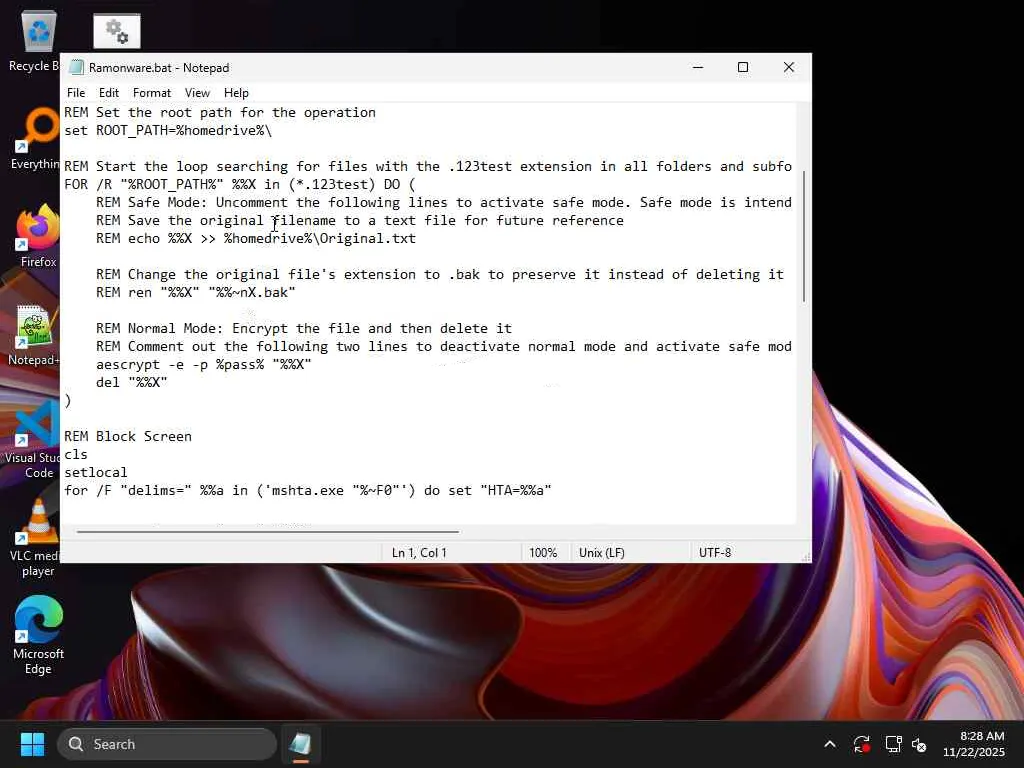Click the 'del "%%X"' line
The height and width of the screenshot is (768, 1024).
[x=131, y=382]
